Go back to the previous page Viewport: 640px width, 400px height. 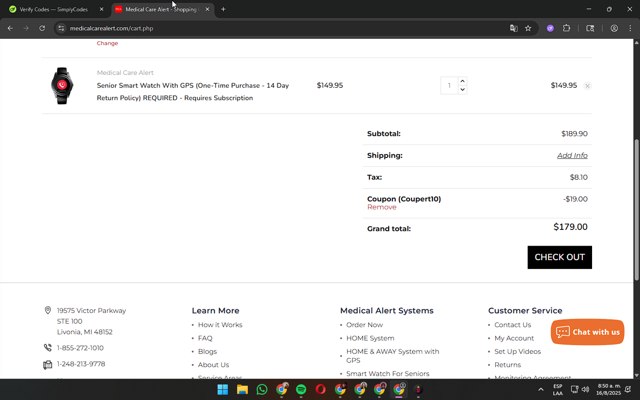point(10,28)
